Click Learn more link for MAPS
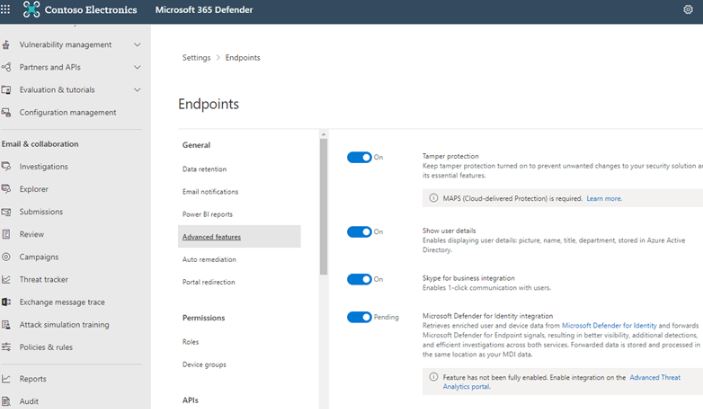The image size is (703, 409). 604,198
